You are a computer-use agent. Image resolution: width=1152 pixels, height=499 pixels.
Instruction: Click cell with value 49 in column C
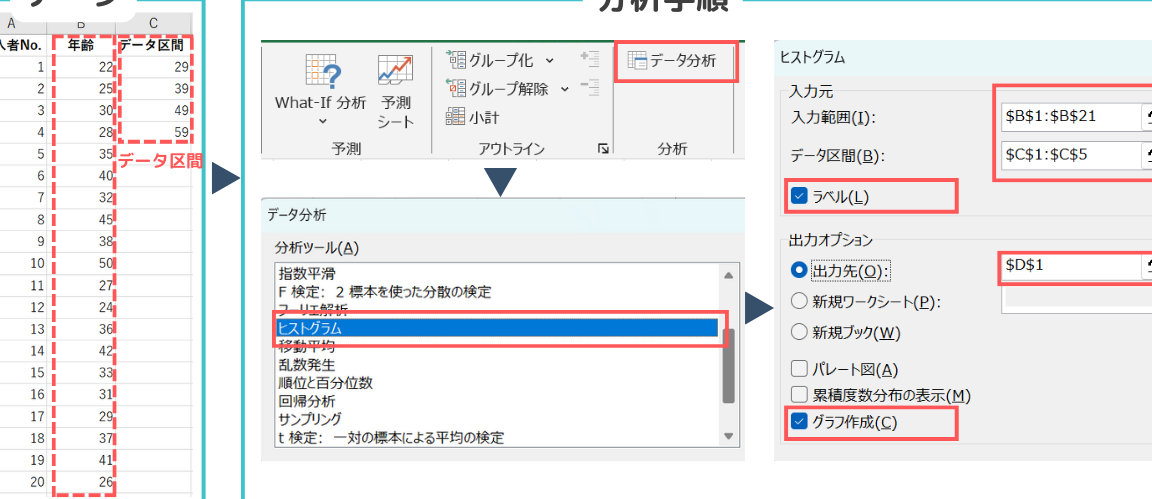pos(154,111)
